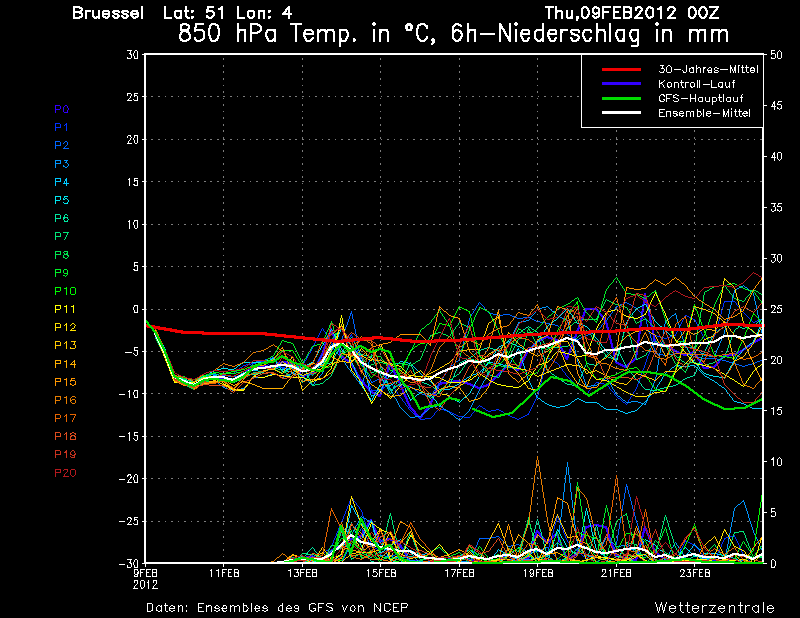
Task: Click the 17FEB x-axis label
Action: click(460, 573)
